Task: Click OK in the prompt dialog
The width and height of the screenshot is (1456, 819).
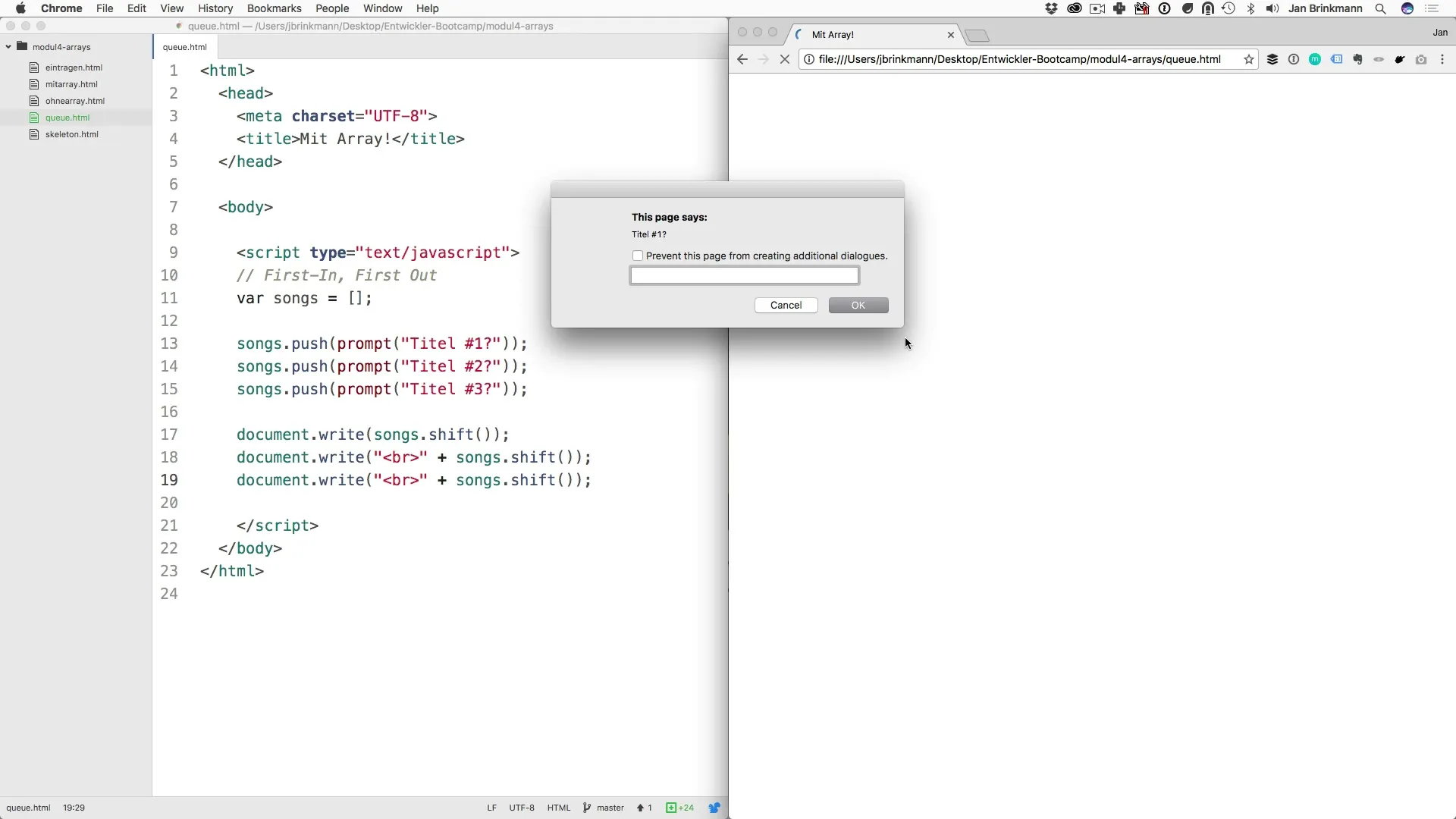Action: coord(858,305)
